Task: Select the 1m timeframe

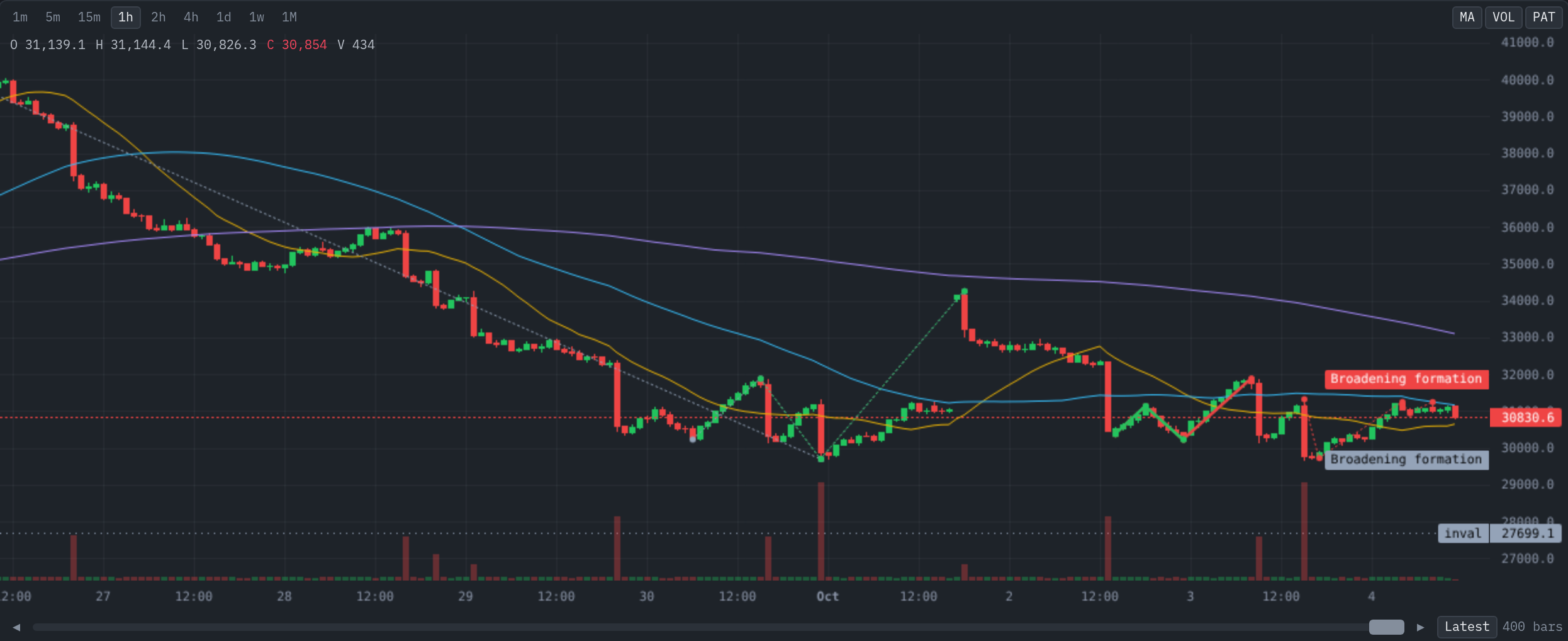Action: [20, 17]
